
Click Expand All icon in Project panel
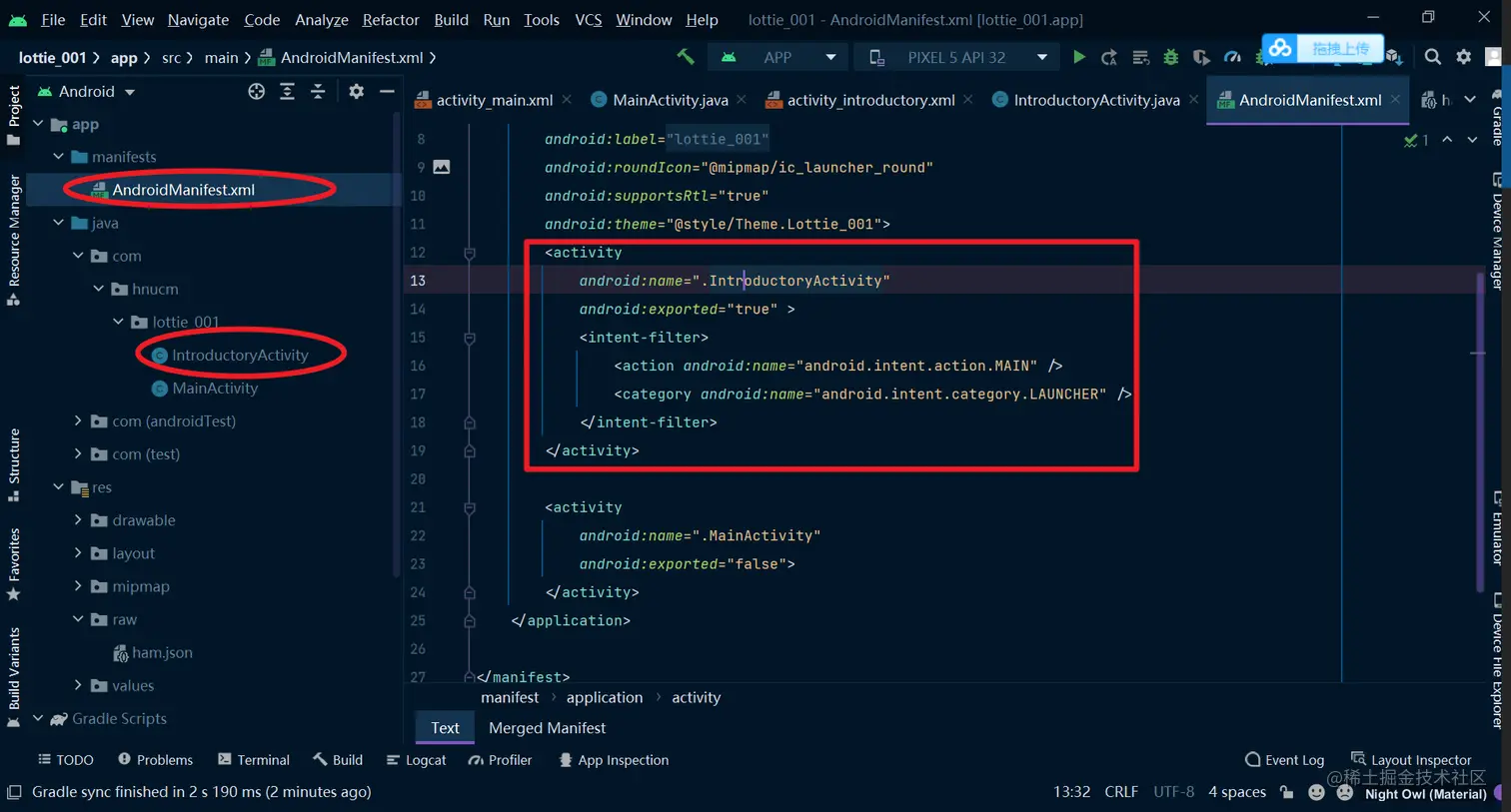(287, 91)
